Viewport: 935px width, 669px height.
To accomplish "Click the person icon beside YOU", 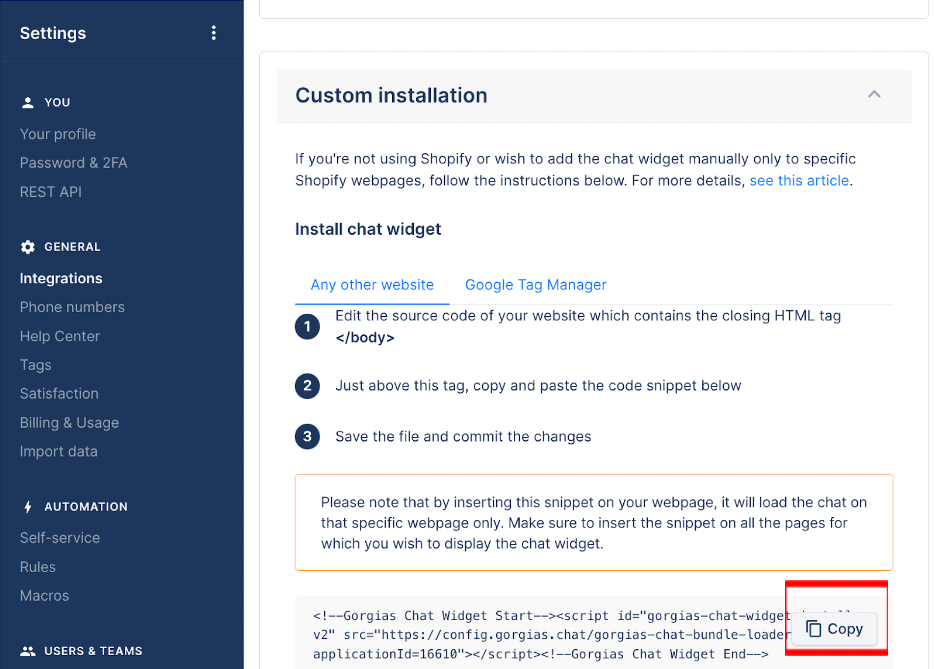I will pos(27,103).
